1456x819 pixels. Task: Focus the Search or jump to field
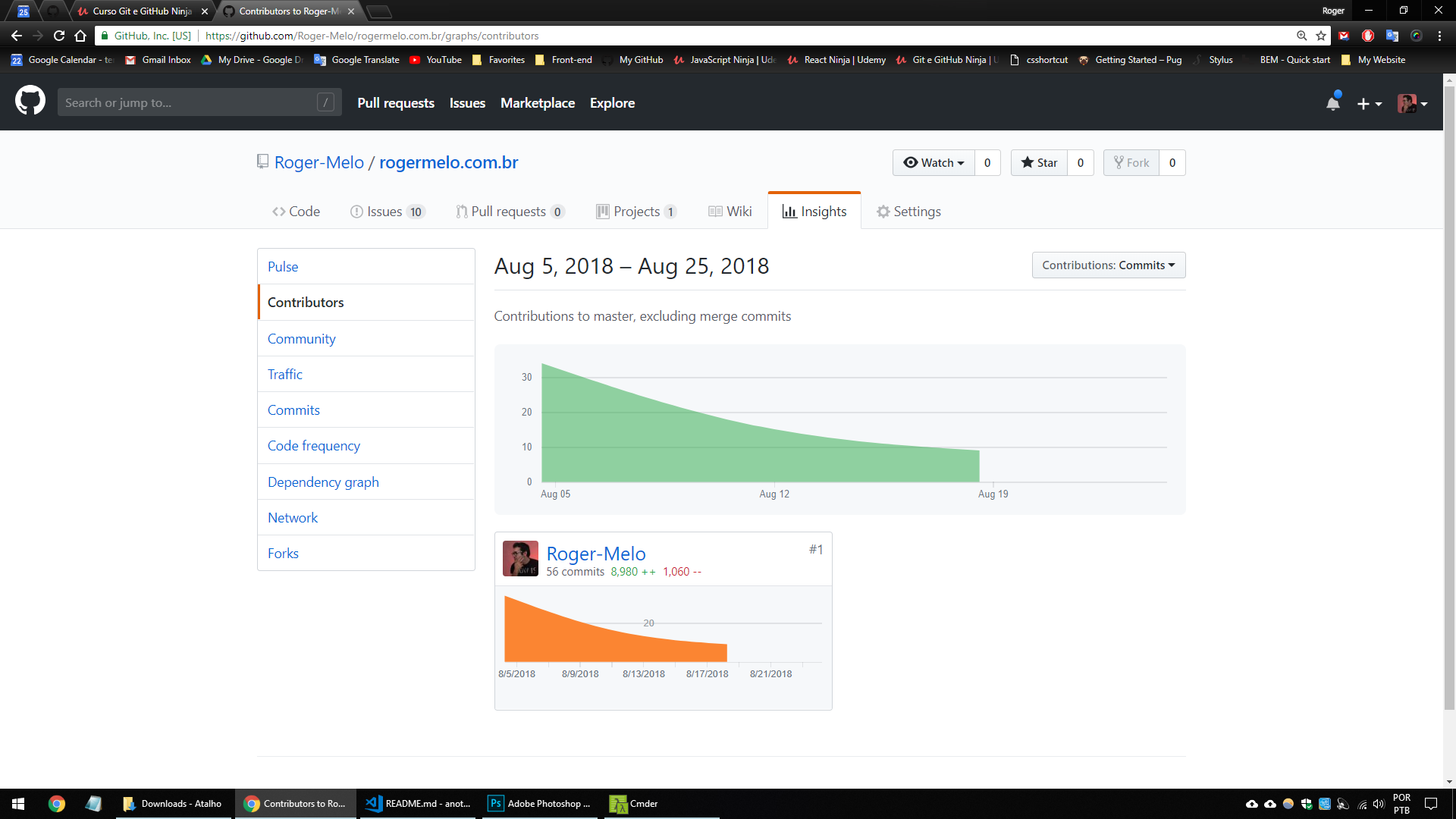(199, 102)
